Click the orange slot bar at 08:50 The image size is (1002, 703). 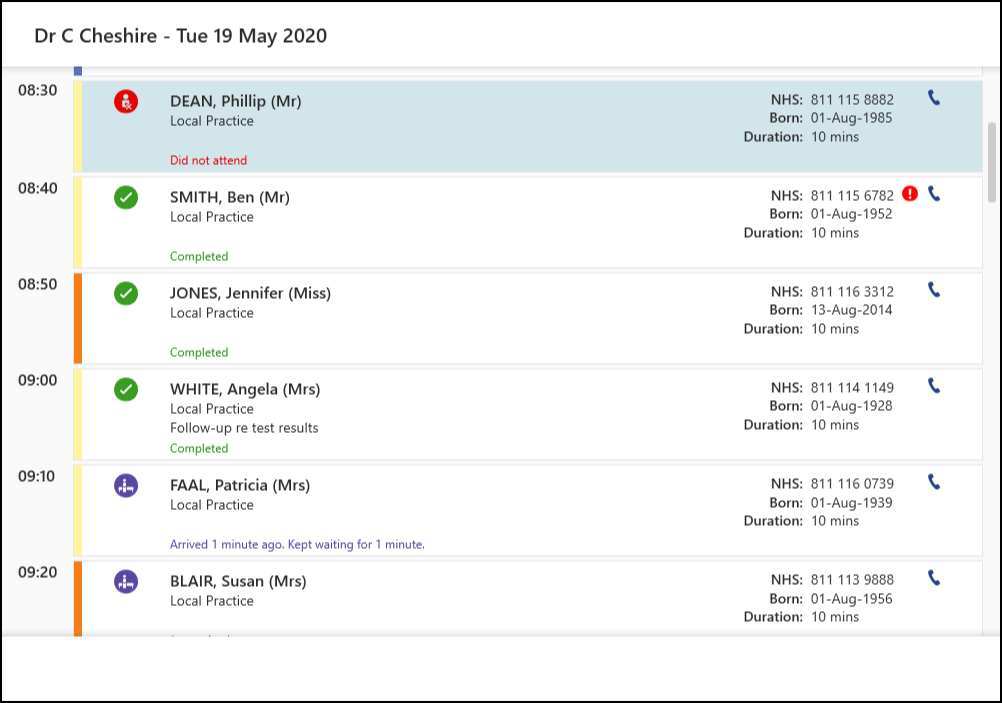point(78,318)
